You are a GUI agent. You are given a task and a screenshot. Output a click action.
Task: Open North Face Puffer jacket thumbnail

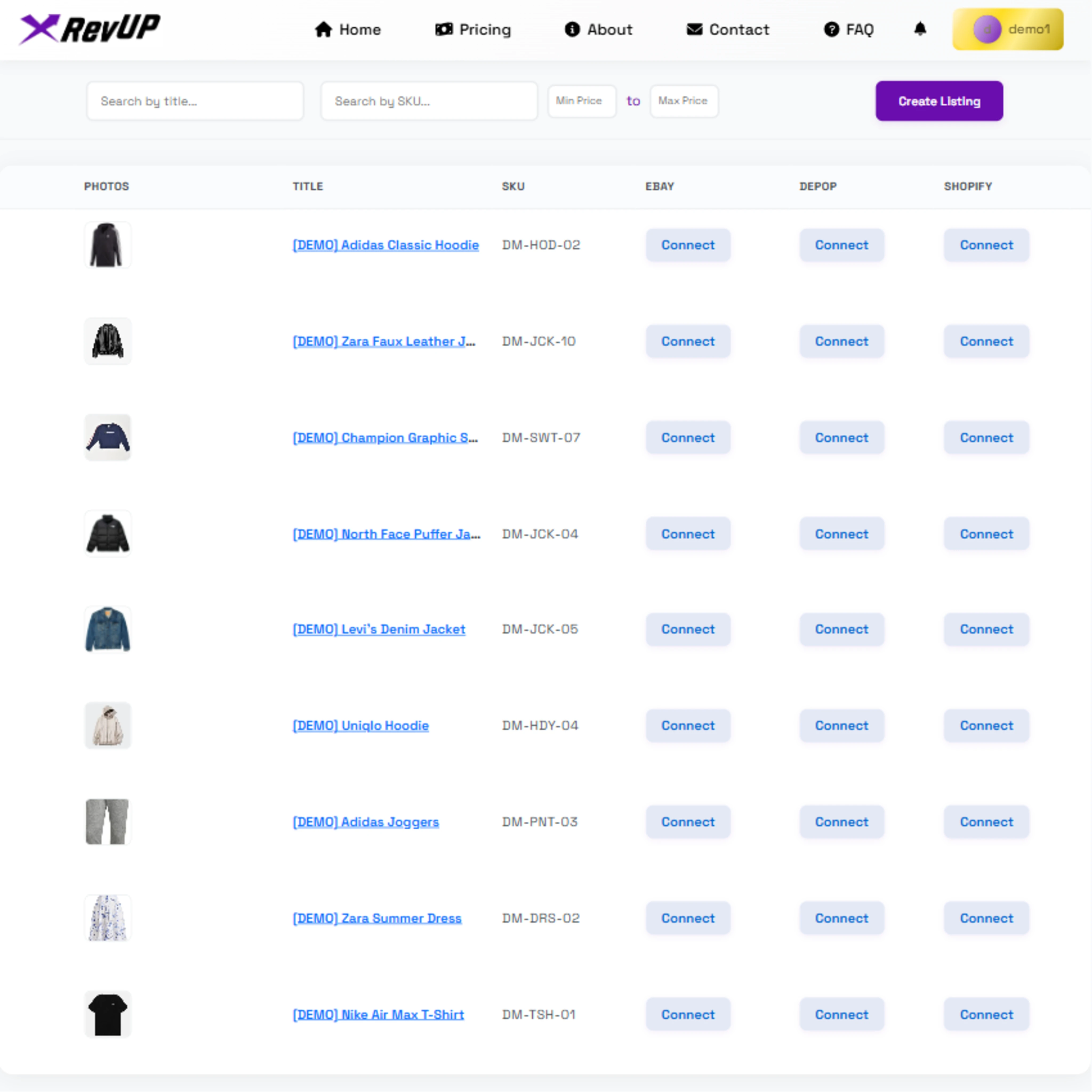tap(107, 533)
